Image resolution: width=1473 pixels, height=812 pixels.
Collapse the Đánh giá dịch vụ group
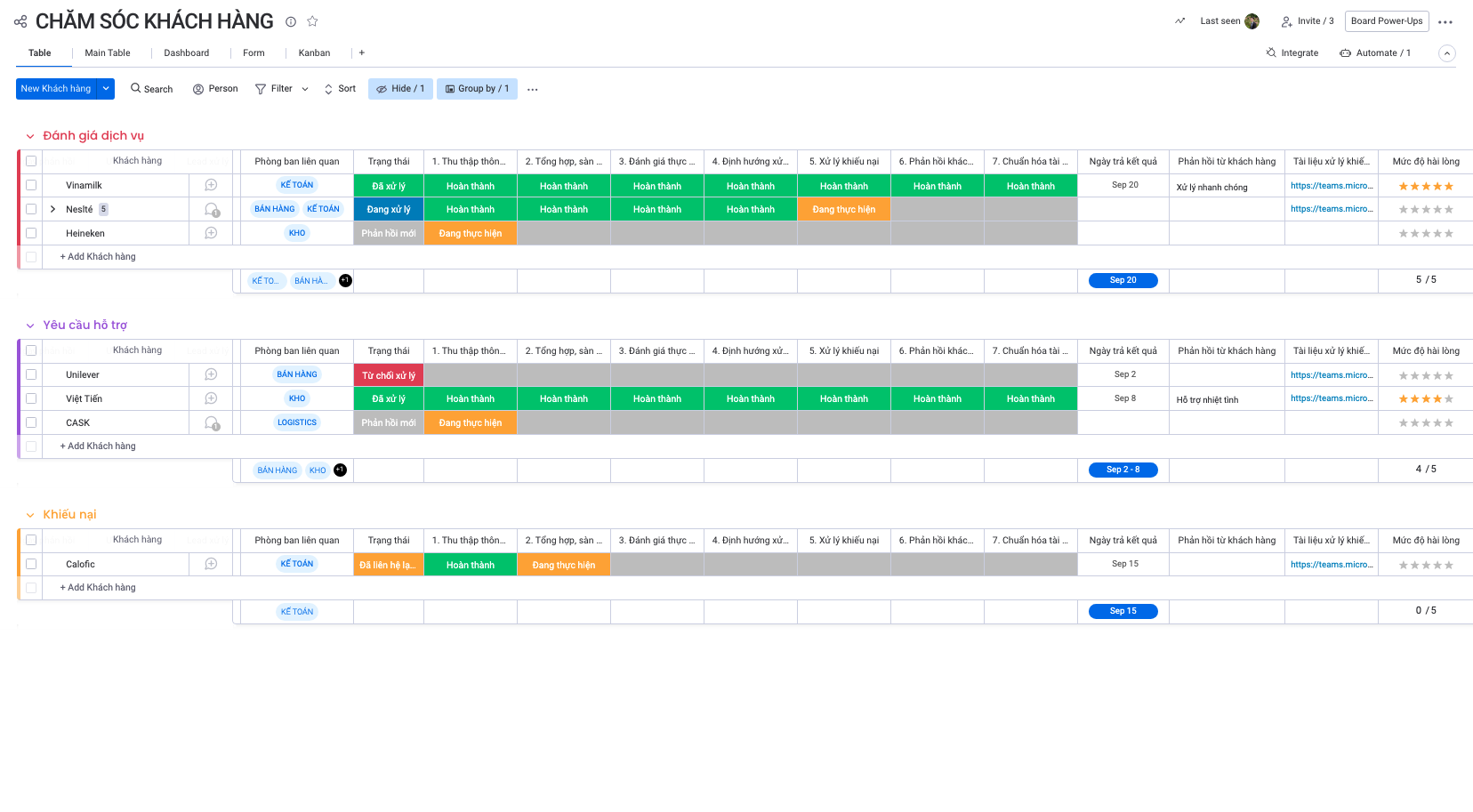point(30,136)
